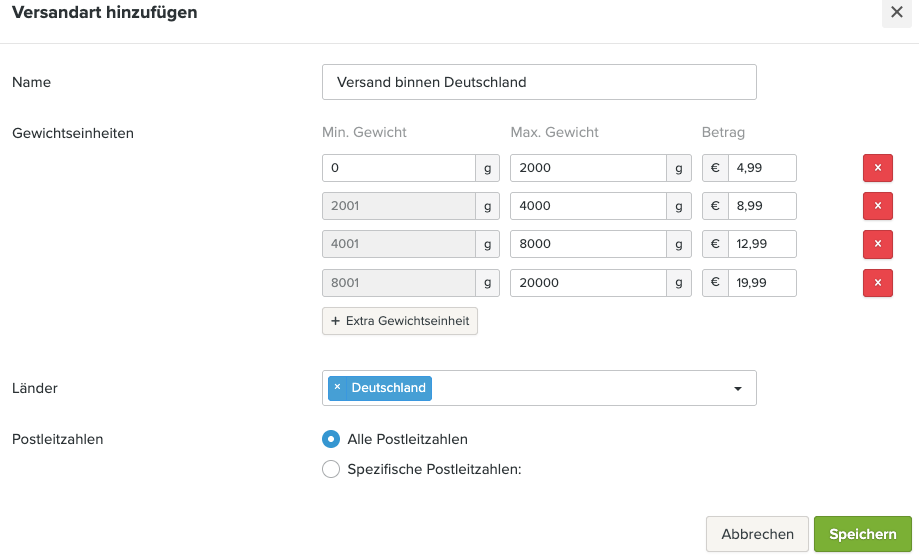Open the Länder dropdown arrow

tap(738, 388)
